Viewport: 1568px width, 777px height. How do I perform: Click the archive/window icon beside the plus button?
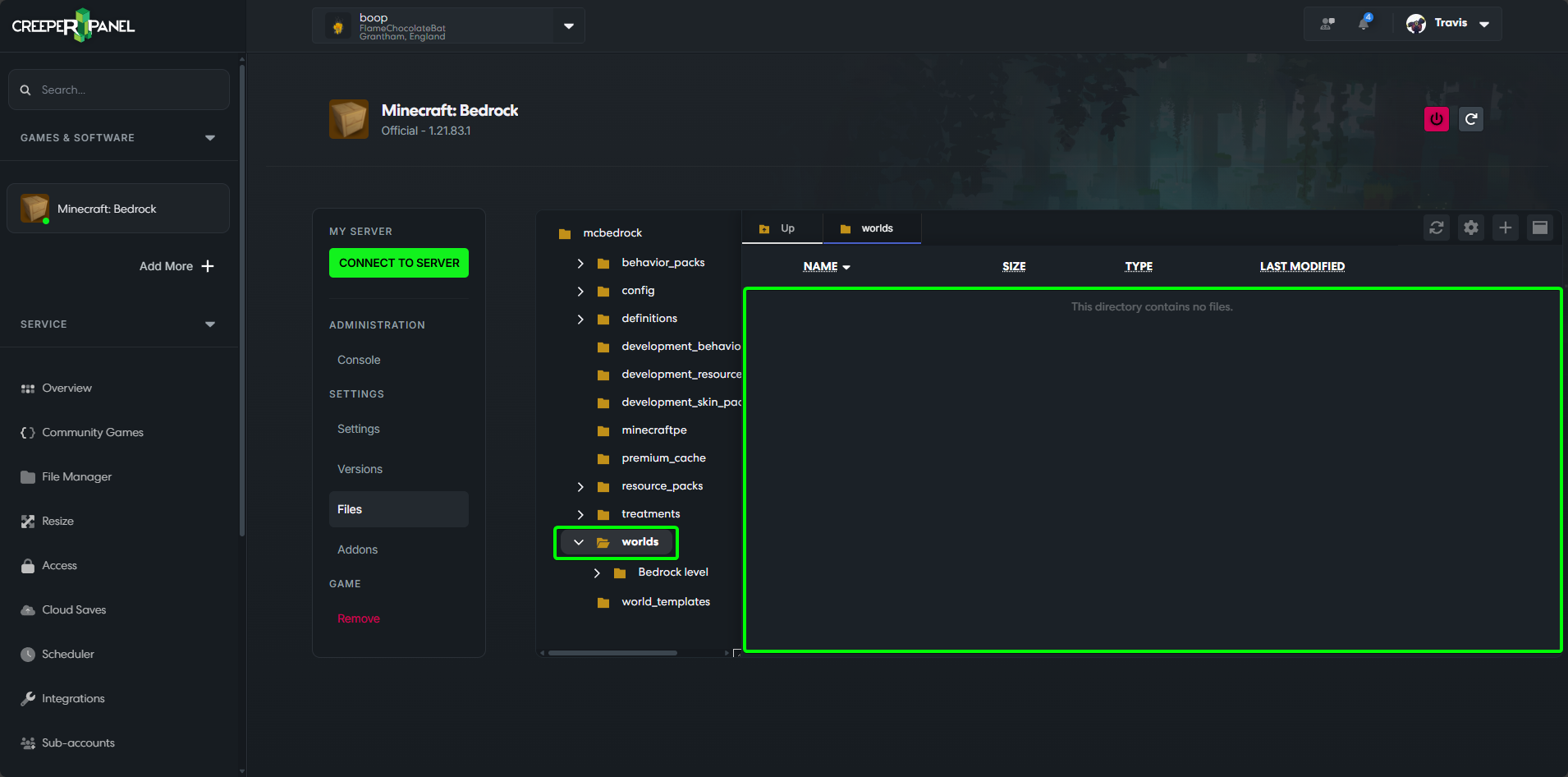[1540, 228]
